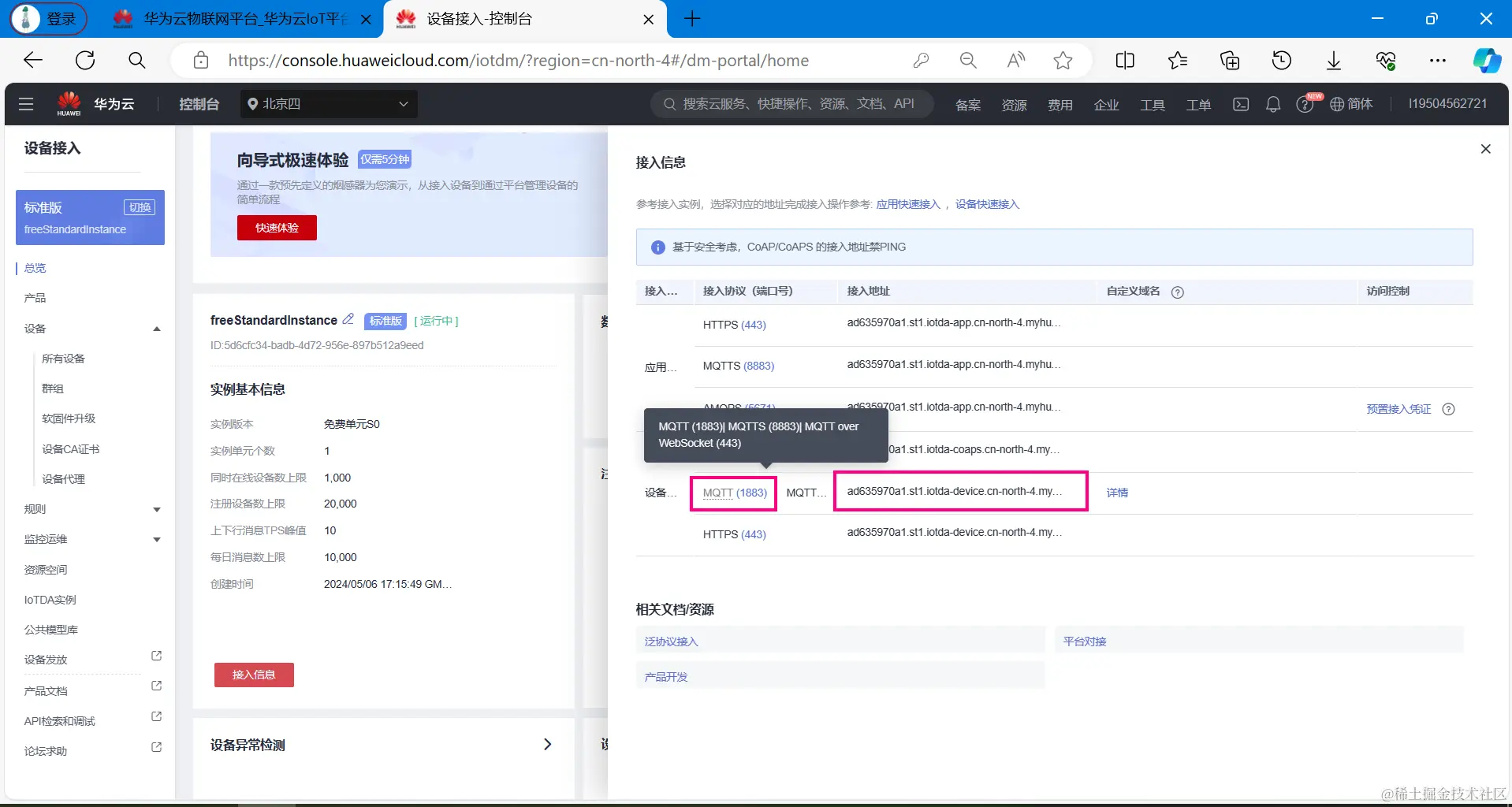Close the 接入信息 panel
The image size is (1512, 807).
coord(1486,149)
